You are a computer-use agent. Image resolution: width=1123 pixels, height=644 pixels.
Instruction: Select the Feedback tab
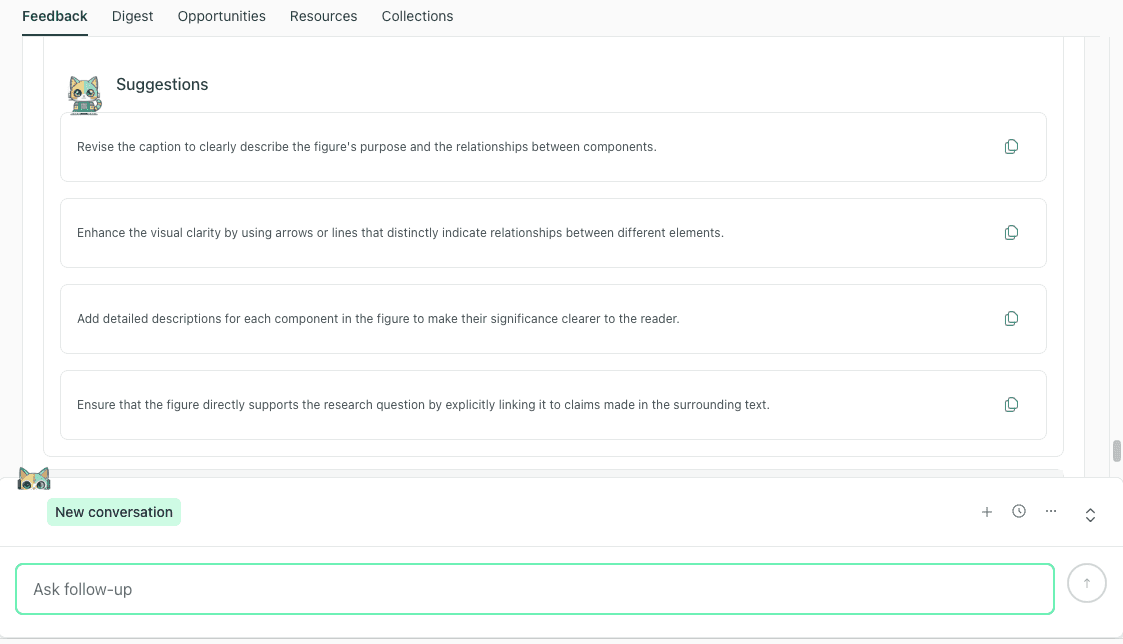(55, 16)
